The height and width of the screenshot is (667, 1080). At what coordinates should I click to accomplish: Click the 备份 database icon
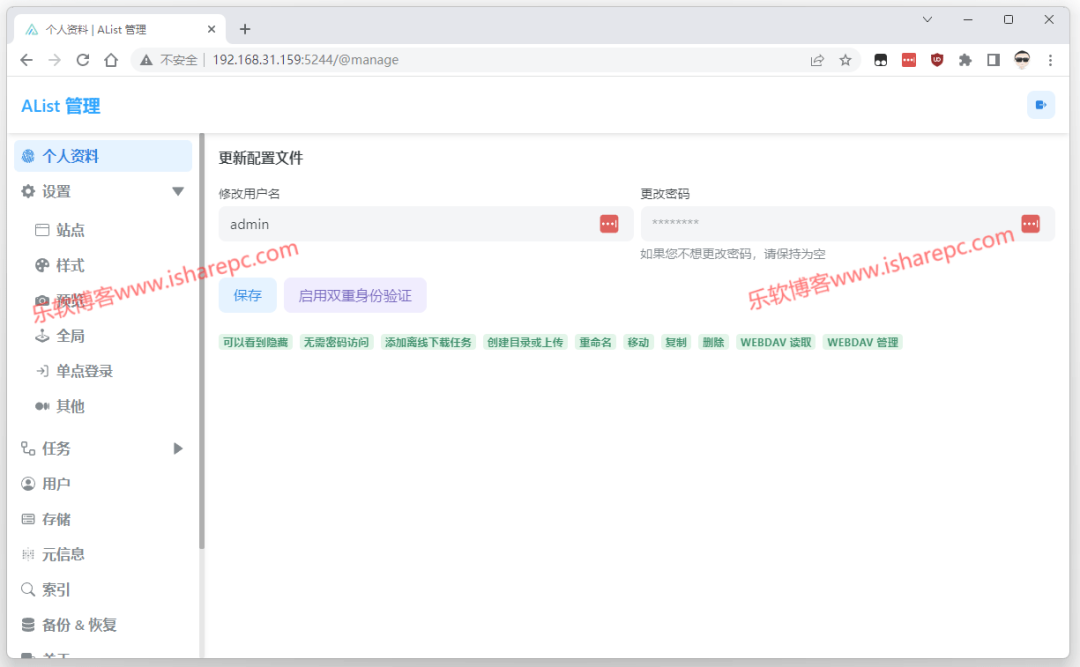(x=28, y=625)
